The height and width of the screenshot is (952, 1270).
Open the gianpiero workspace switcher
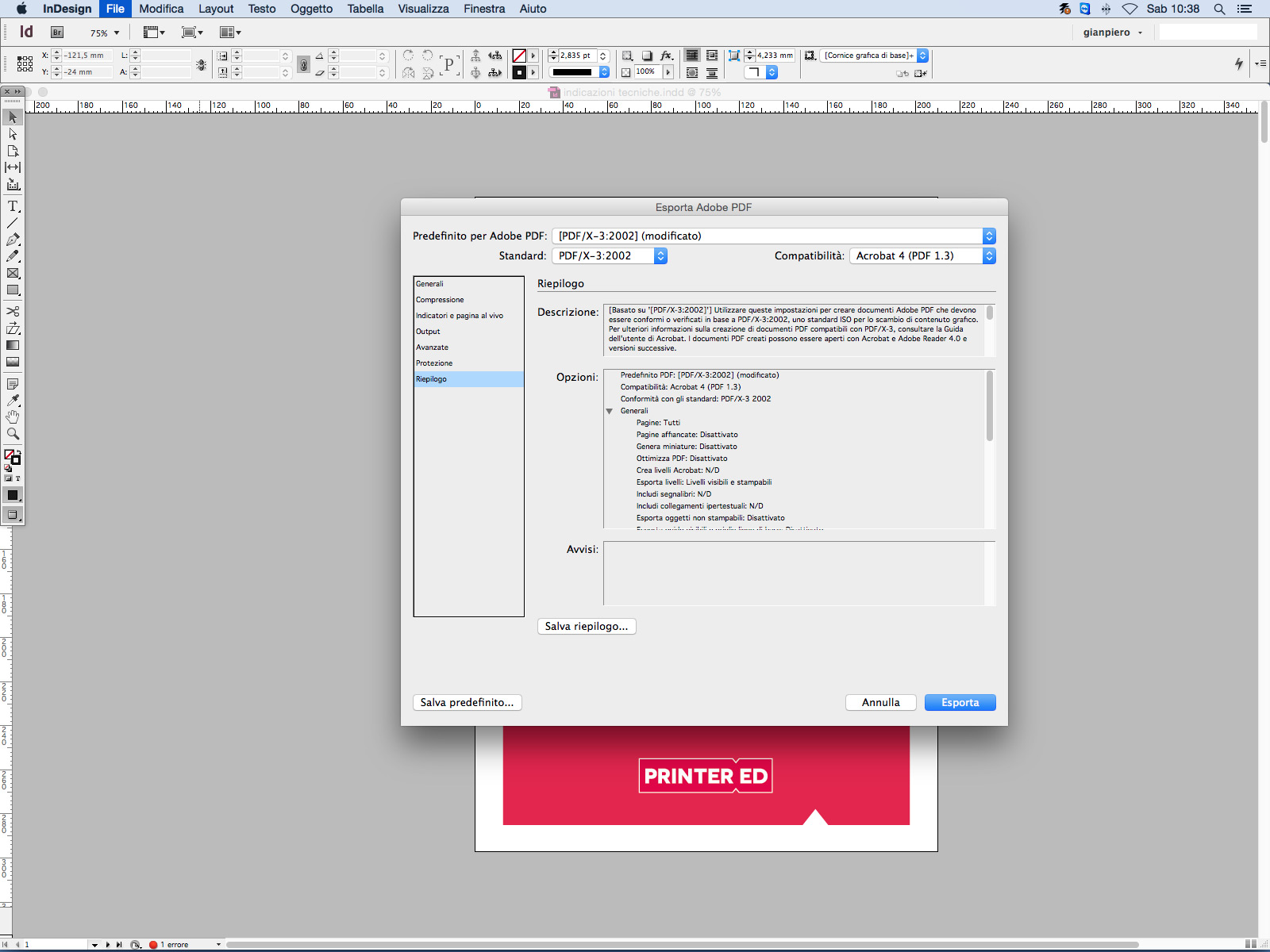click(1113, 33)
